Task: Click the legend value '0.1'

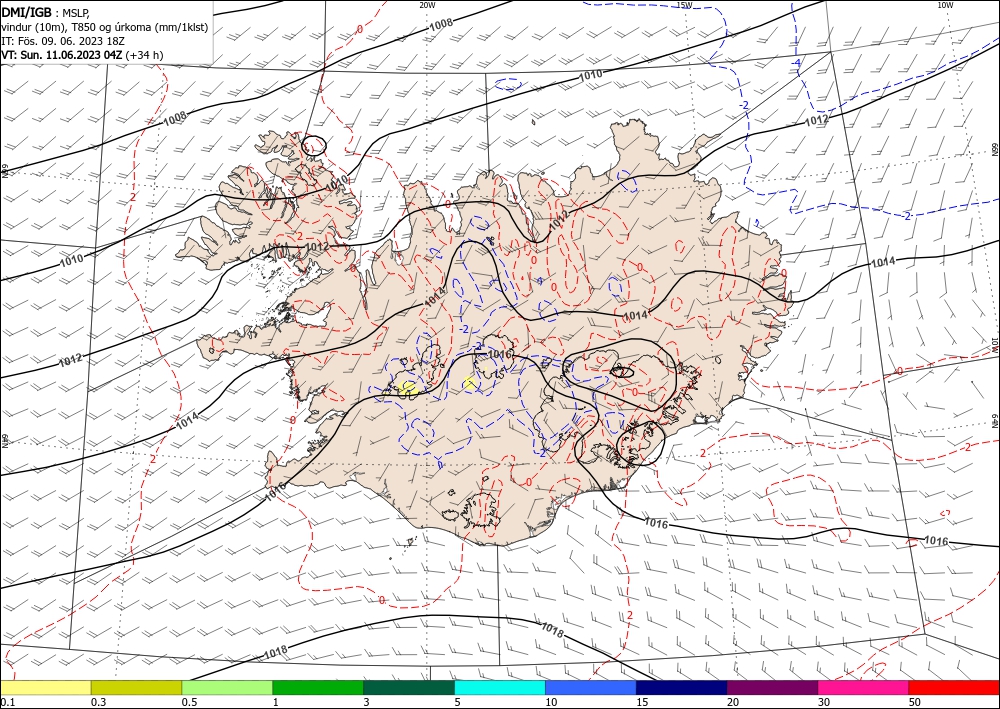Action: [8, 702]
